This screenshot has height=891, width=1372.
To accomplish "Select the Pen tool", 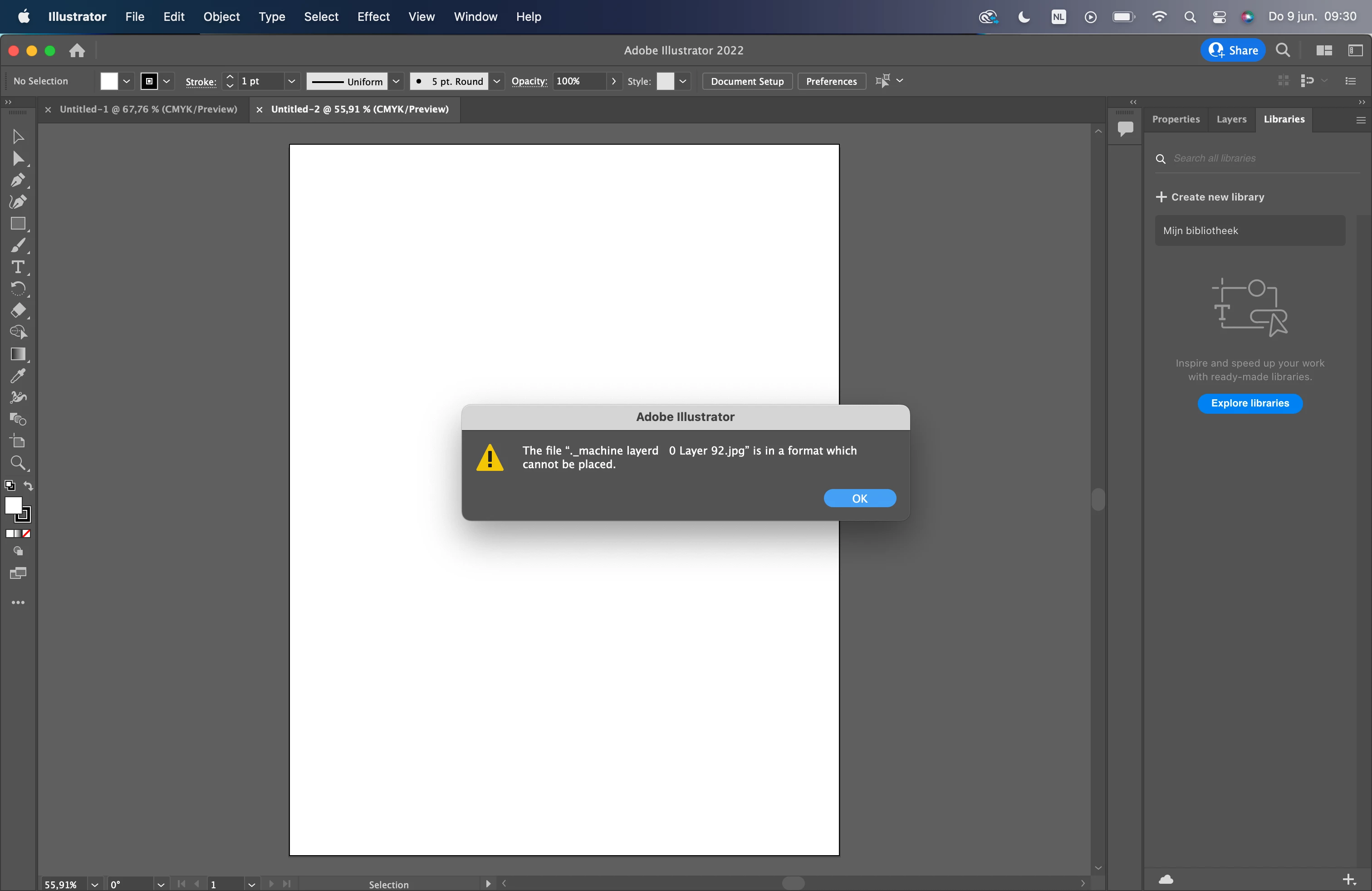I will click(17, 181).
